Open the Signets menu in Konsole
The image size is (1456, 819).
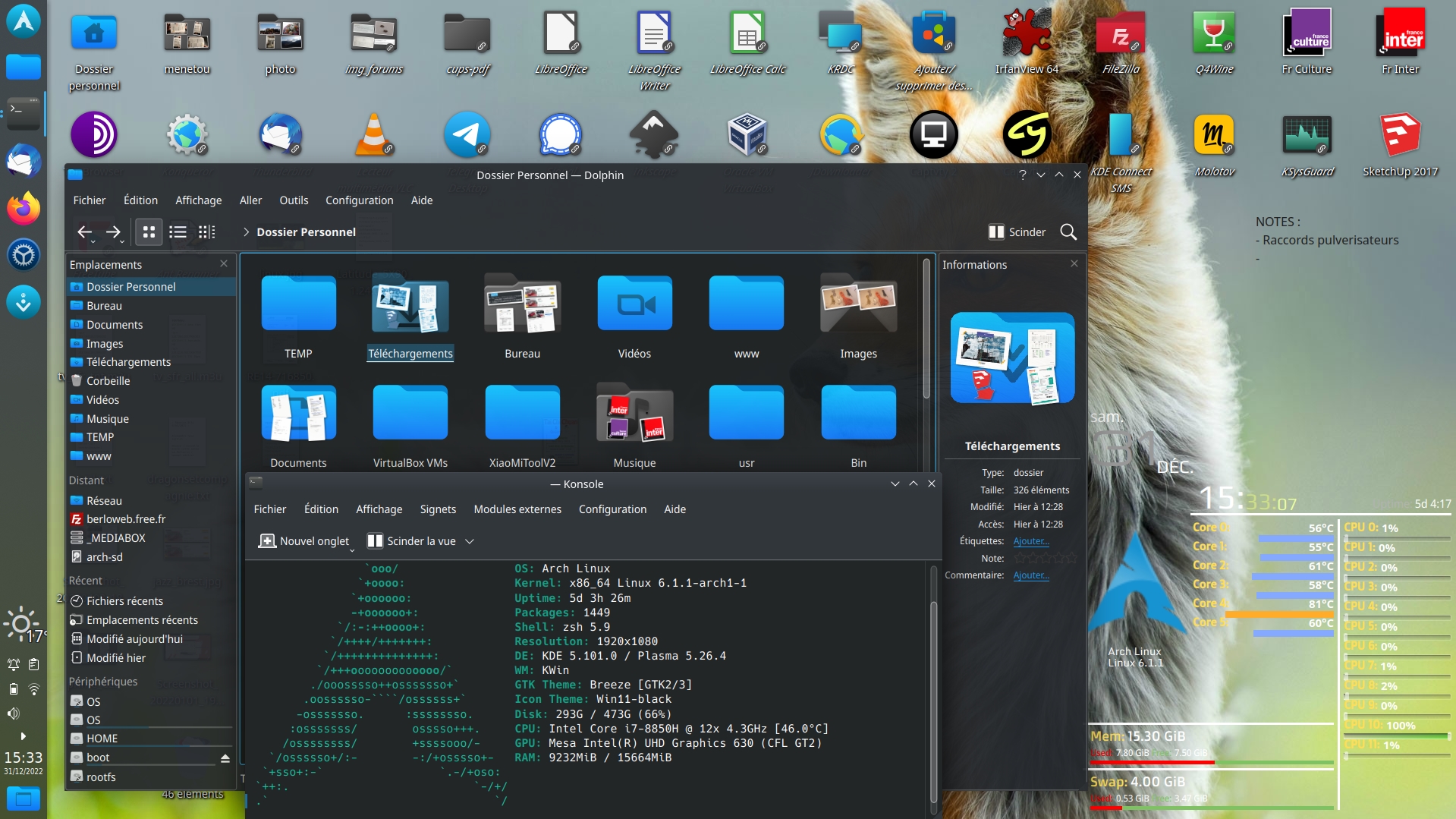438,509
